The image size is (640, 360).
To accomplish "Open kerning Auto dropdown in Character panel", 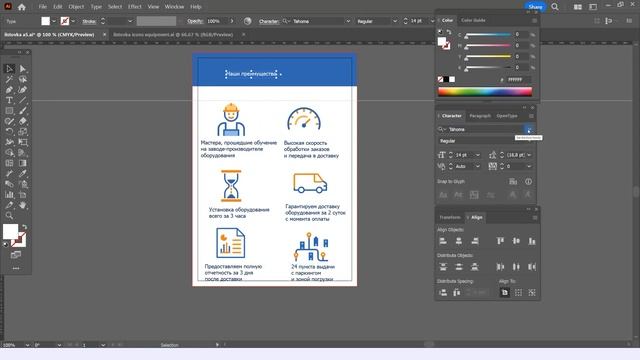I will 478,167.
